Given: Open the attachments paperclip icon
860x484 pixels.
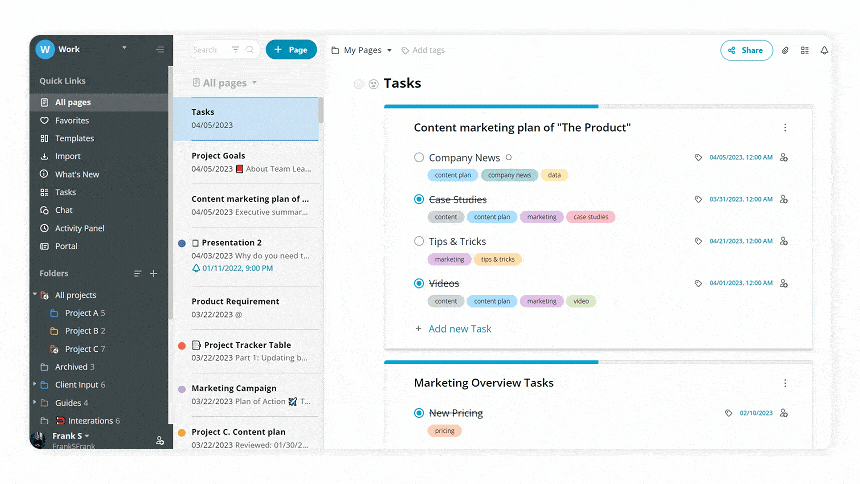Looking at the screenshot, I should coord(785,50).
